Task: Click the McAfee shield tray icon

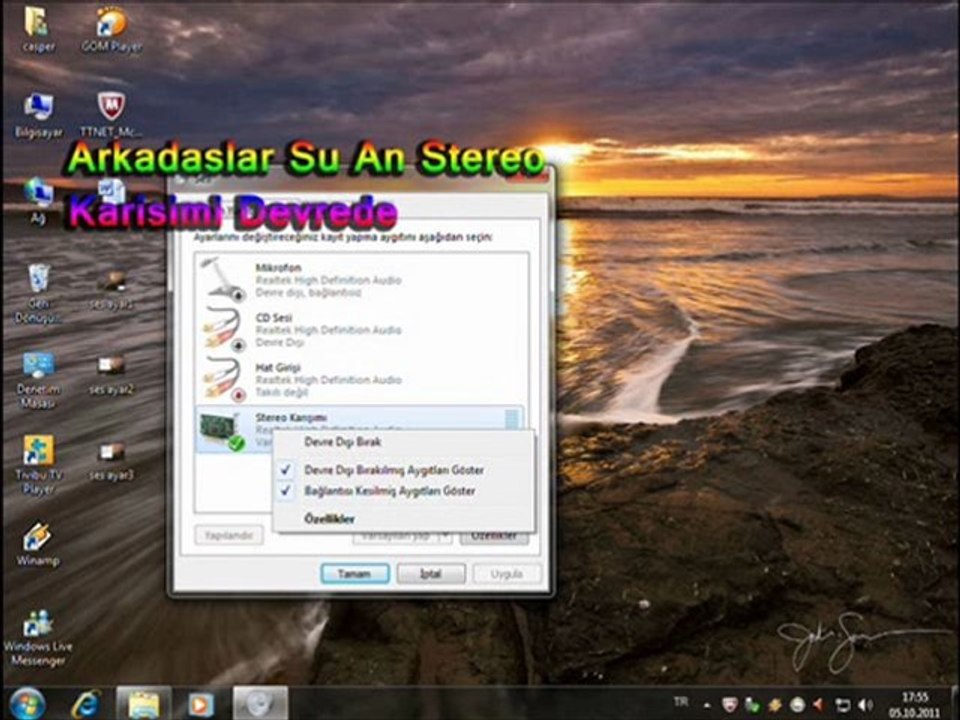Action: (x=728, y=705)
